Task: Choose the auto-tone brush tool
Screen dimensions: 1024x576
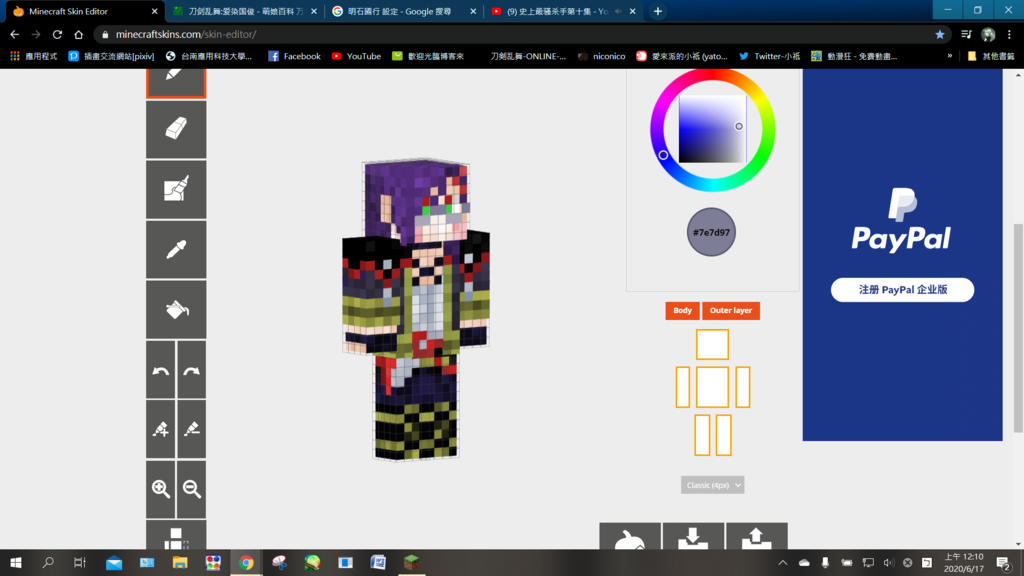Action: point(176,189)
